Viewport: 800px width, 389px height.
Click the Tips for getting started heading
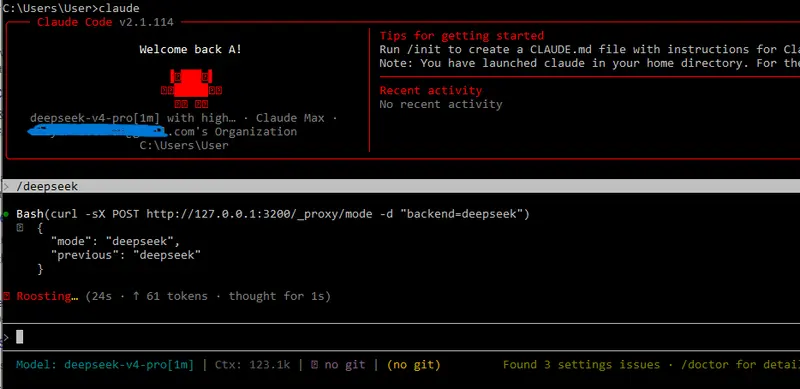(x=462, y=36)
